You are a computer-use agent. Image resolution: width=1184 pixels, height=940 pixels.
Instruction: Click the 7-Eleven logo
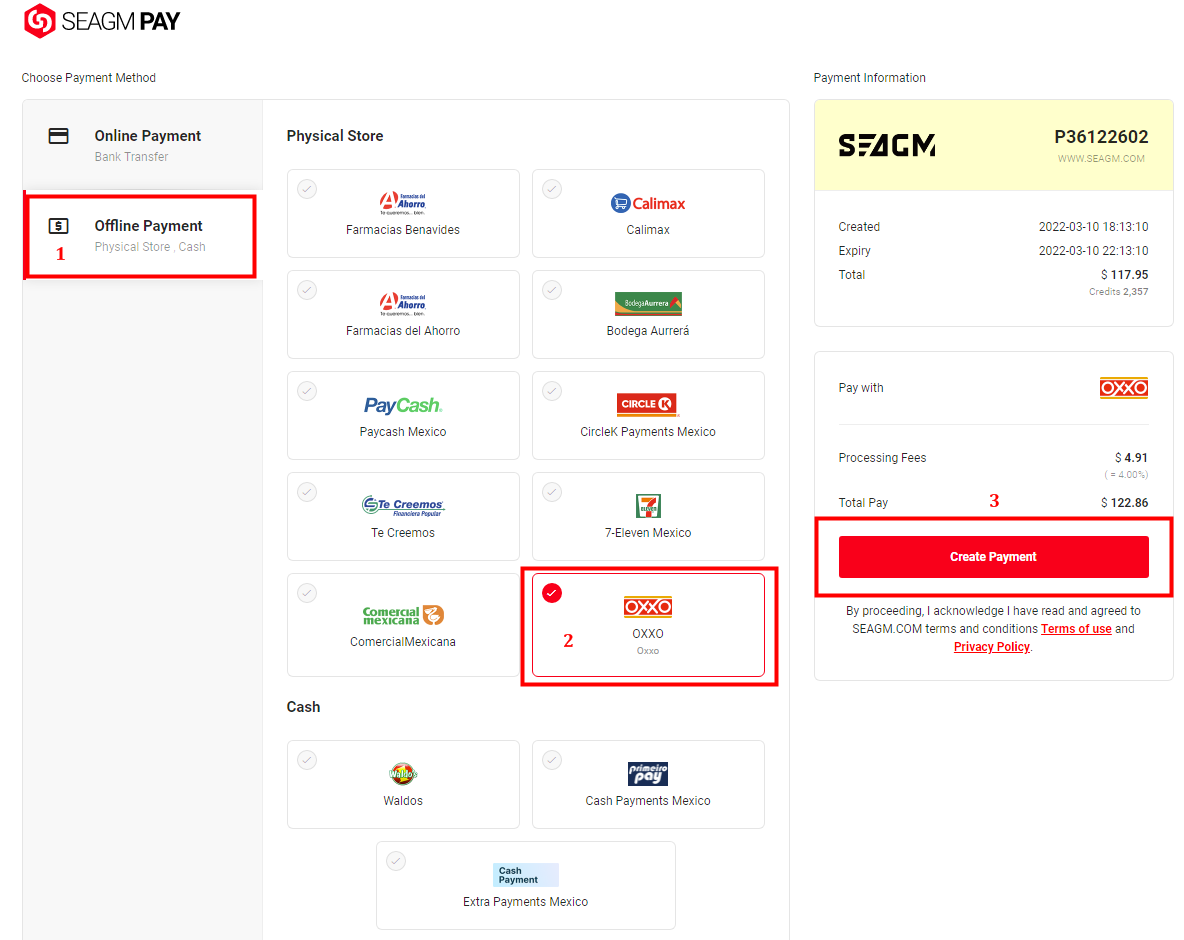tap(648, 506)
